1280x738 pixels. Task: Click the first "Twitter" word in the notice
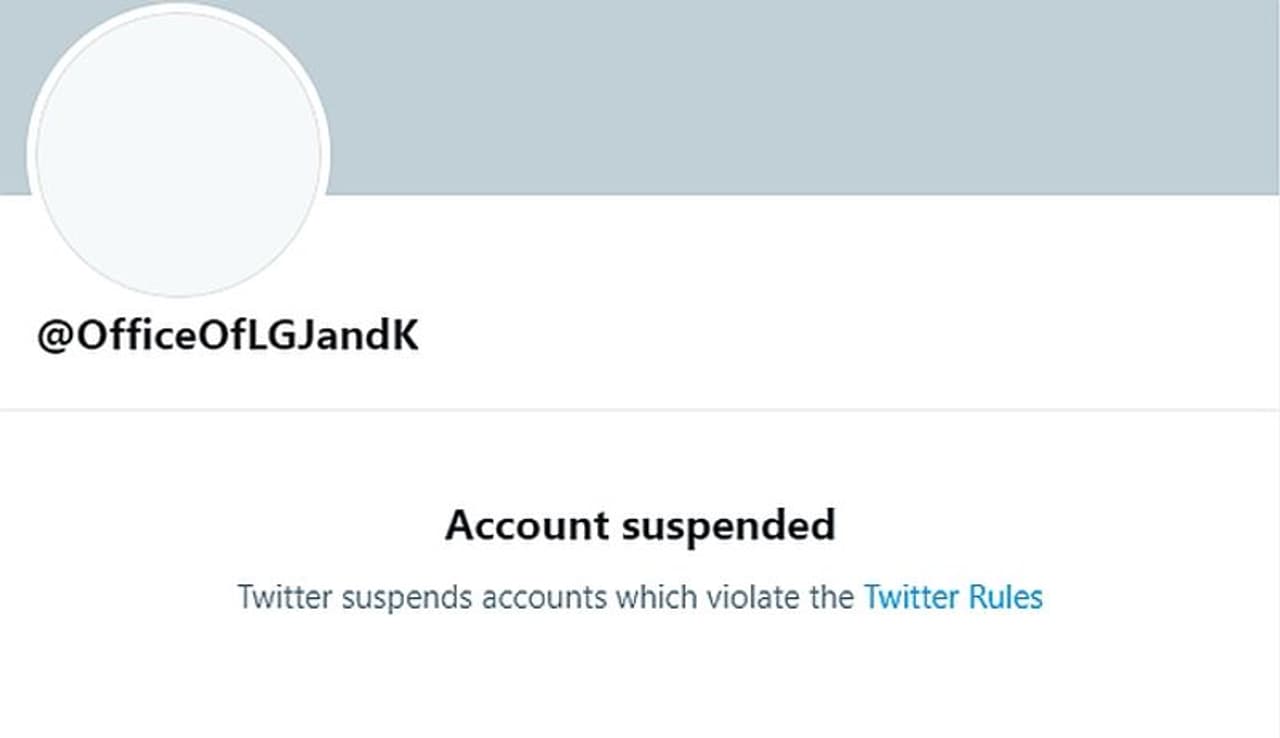pyautogui.click(x=285, y=597)
